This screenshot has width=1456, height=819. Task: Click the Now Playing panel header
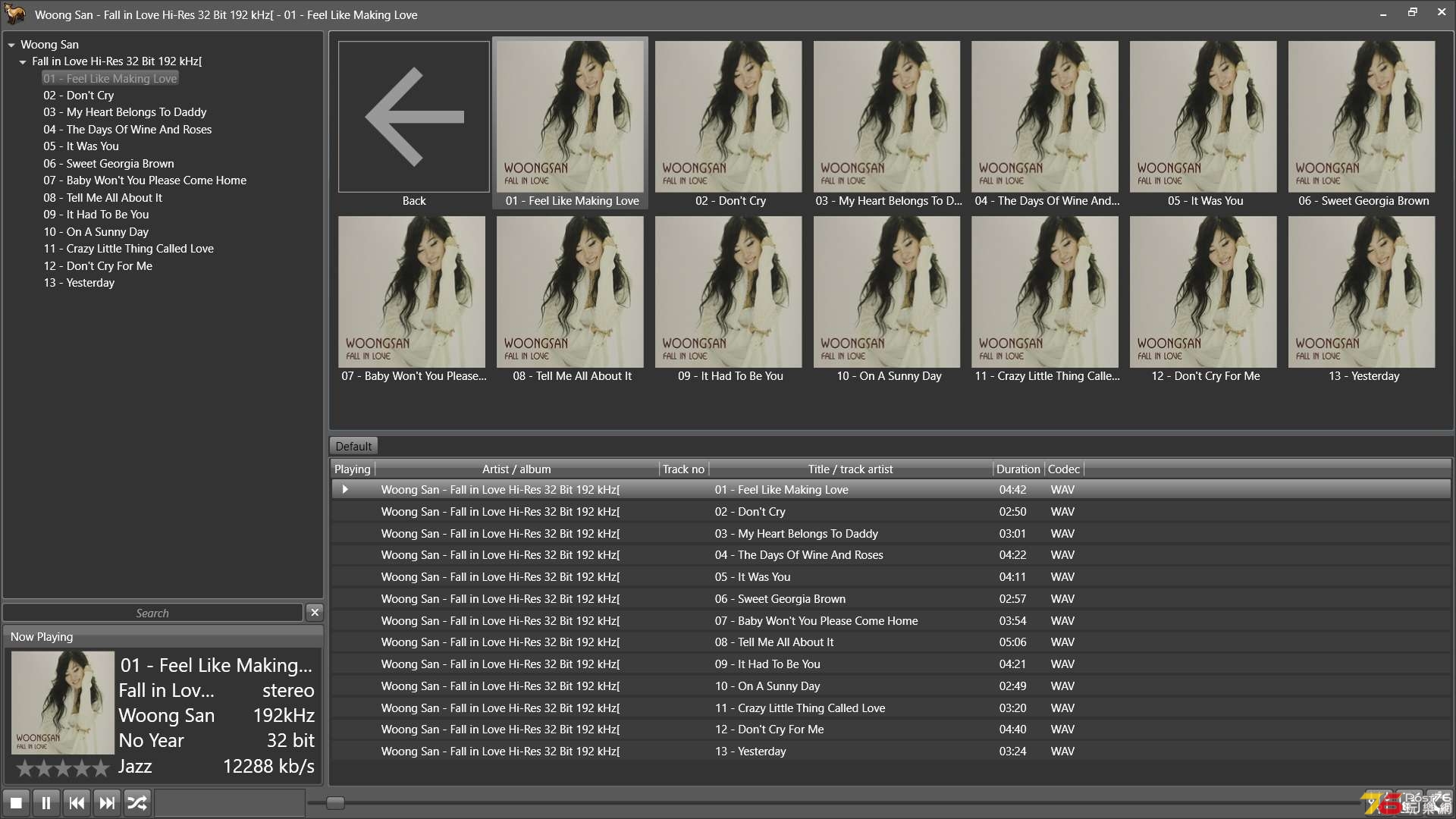pos(163,637)
